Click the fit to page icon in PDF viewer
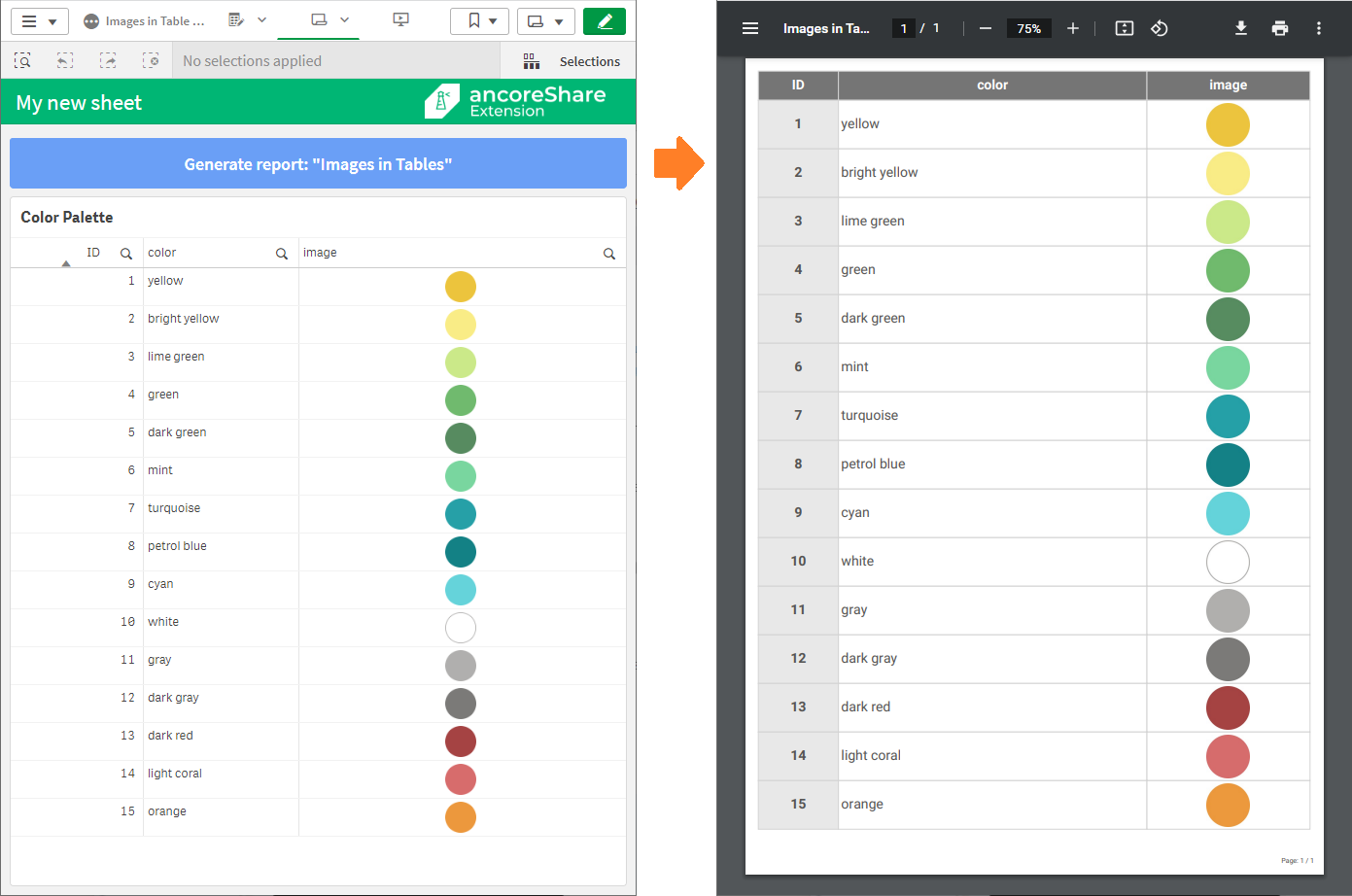 pyautogui.click(x=1125, y=28)
